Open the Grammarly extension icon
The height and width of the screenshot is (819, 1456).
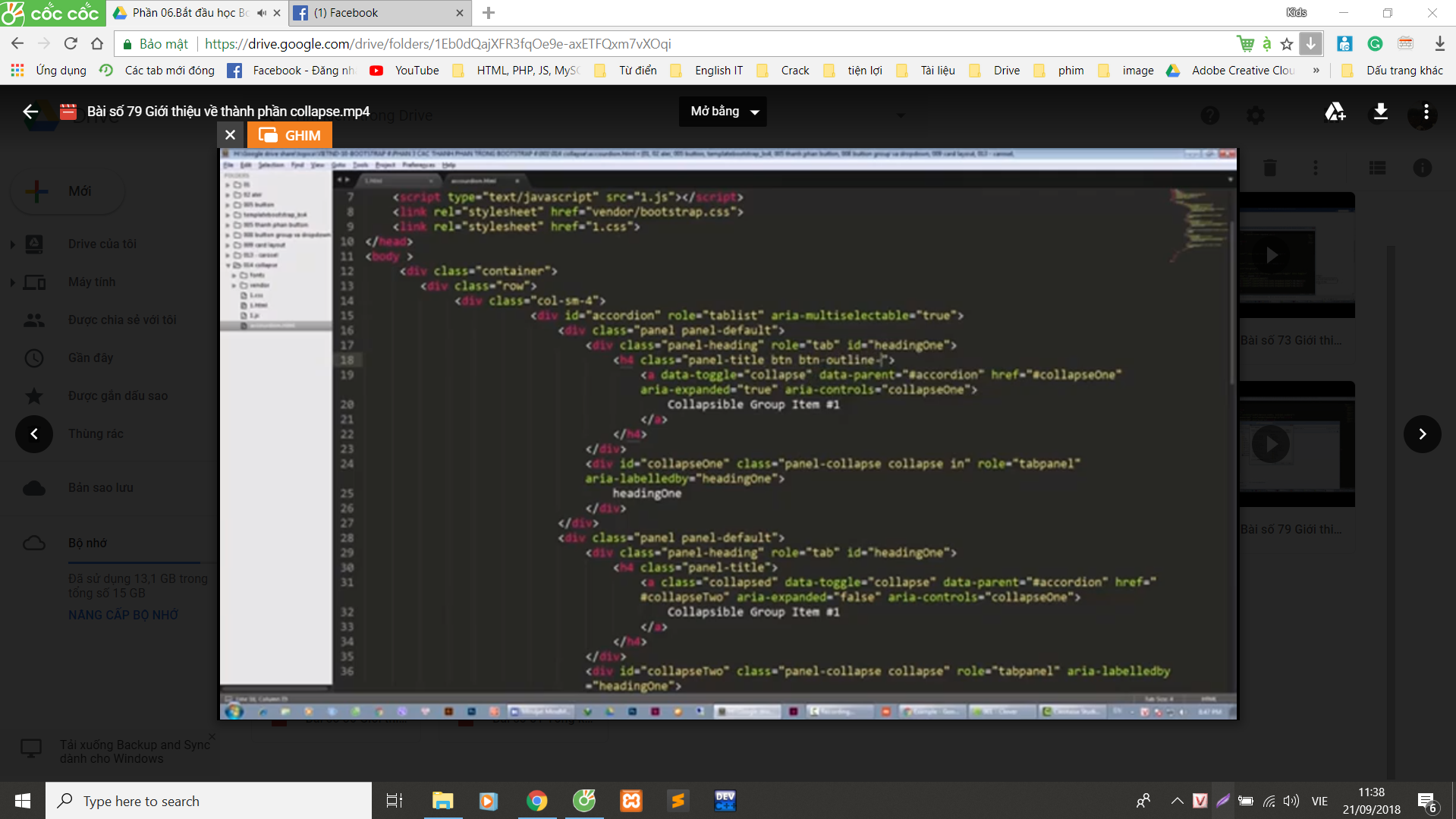click(1375, 44)
